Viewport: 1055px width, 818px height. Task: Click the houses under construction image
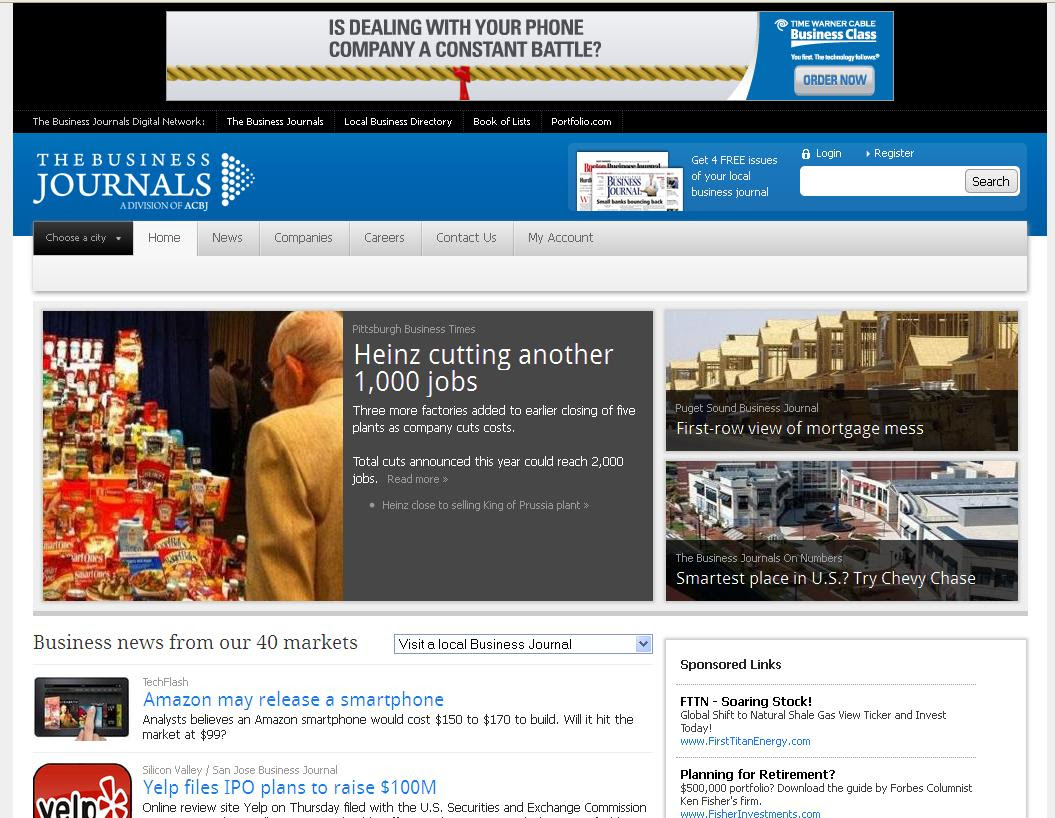pyautogui.click(x=842, y=380)
